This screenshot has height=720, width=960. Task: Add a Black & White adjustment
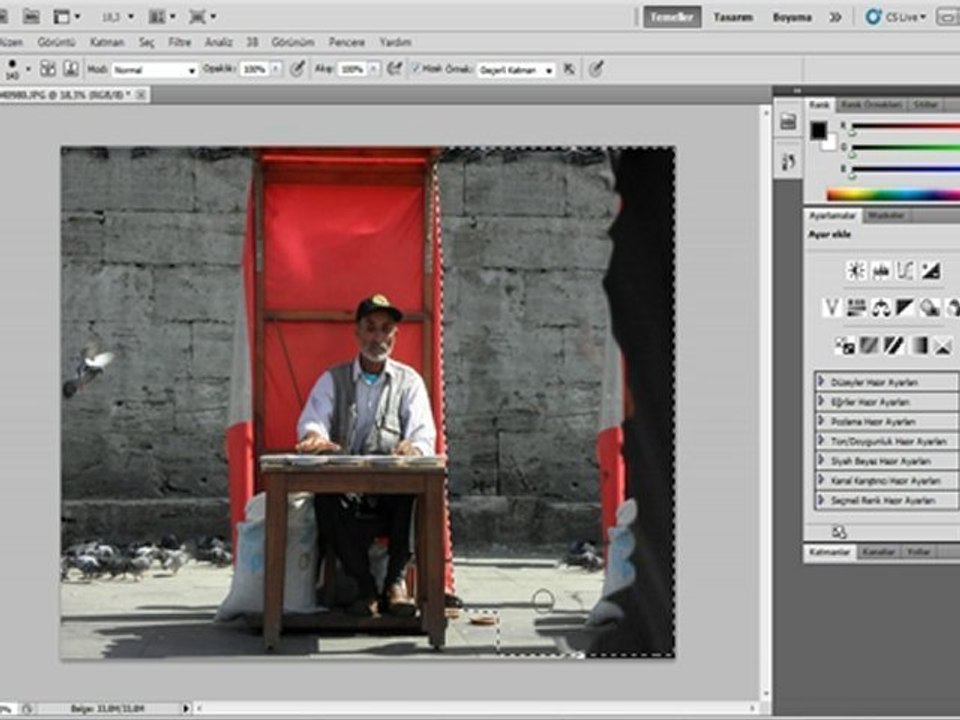coord(905,307)
